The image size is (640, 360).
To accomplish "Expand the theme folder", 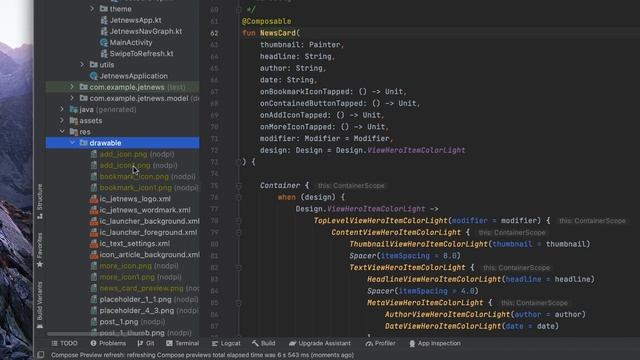I will coord(92,9).
